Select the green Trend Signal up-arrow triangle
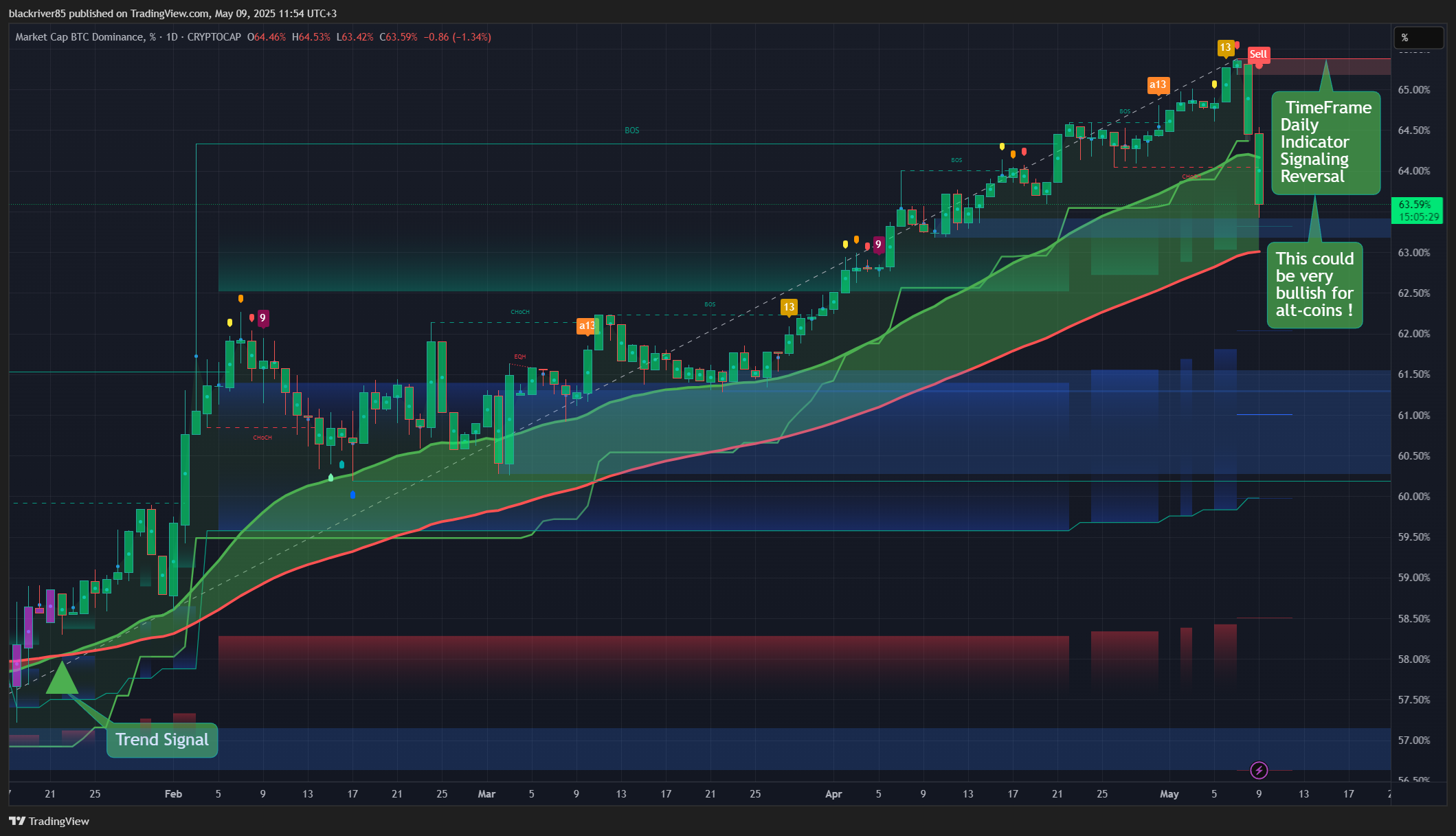Viewport: 1456px width, 836px height. pos(62,677)
